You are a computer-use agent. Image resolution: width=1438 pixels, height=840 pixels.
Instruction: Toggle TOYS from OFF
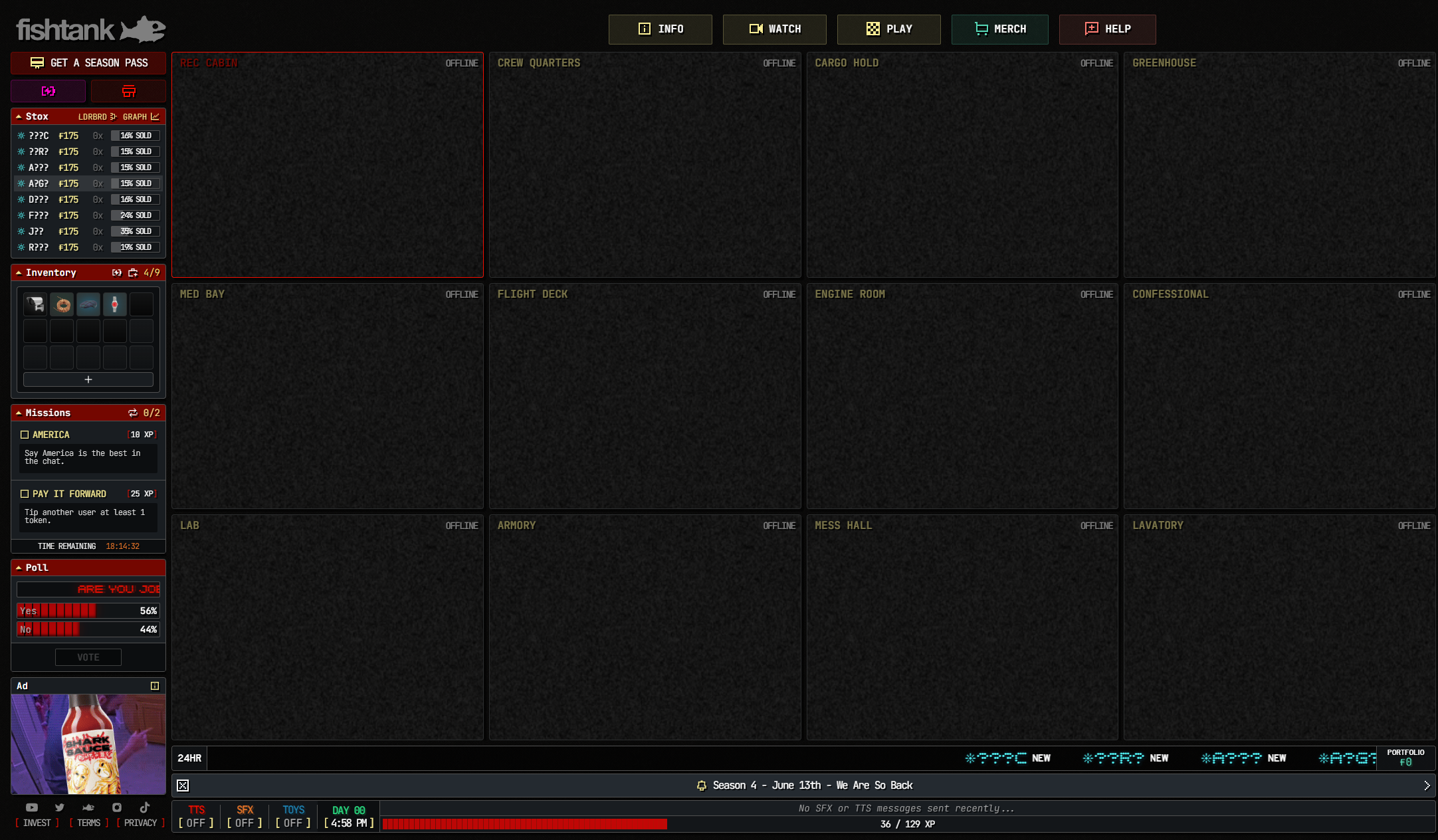click(293, 817)
